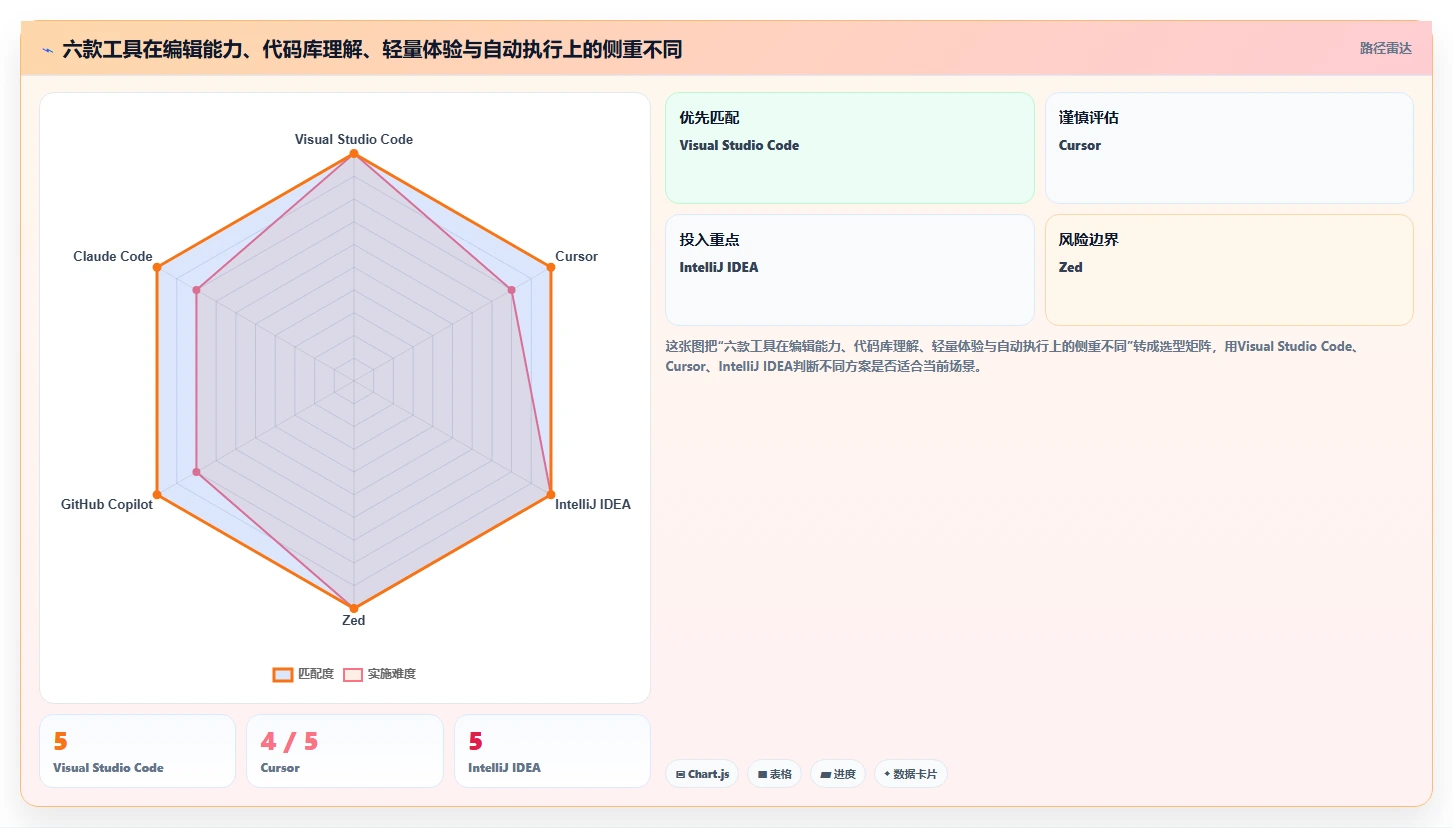The image size is (1453, 828).
Task: Open the 投入重点 card
Action: coord(850,270)
